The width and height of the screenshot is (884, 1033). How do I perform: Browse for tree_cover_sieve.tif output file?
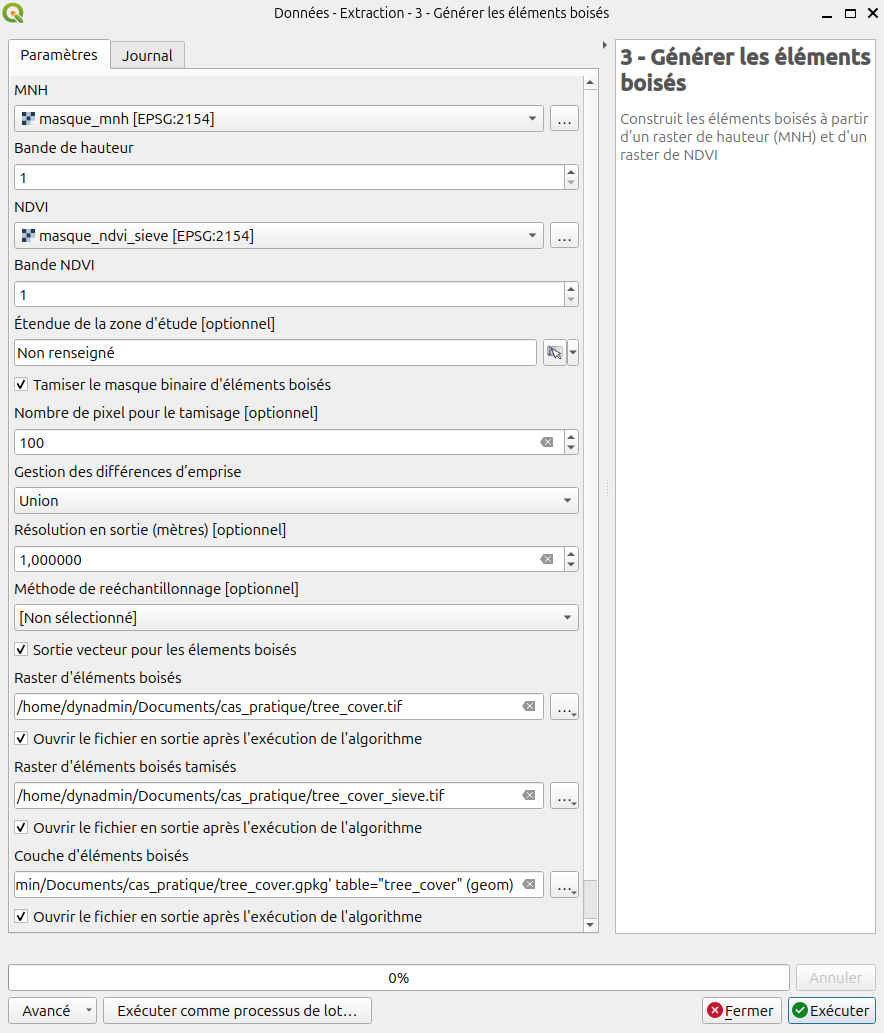pyautogui.click(x=564, y=796)
